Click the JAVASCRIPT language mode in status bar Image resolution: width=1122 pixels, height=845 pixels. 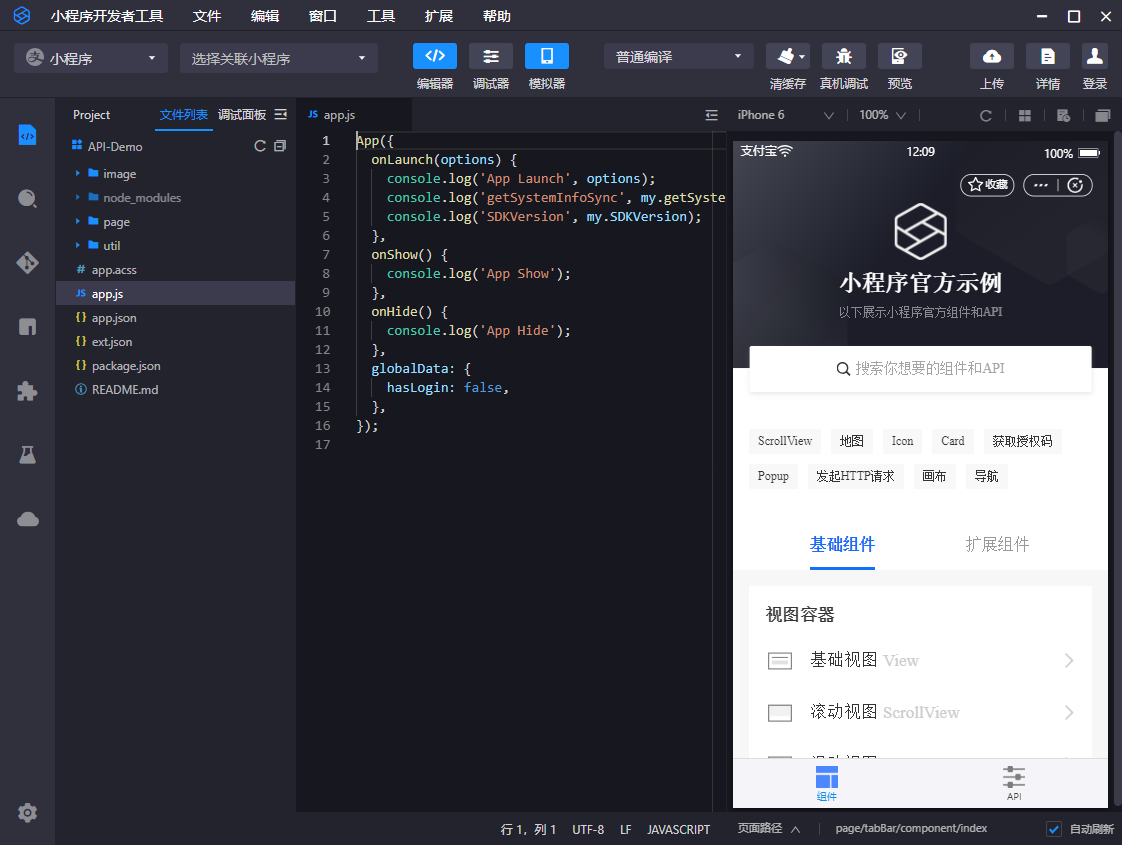[x=678, y=830]
